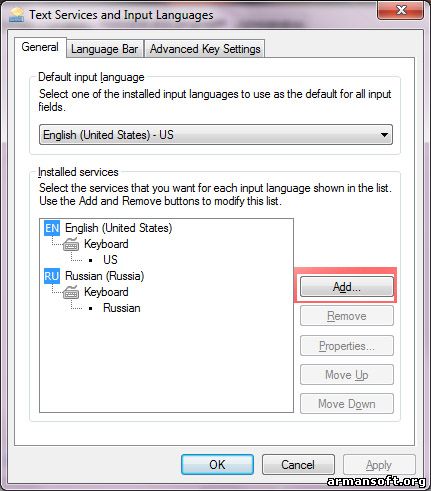
Task: Click the Remove button
Action: click(347, 316)
